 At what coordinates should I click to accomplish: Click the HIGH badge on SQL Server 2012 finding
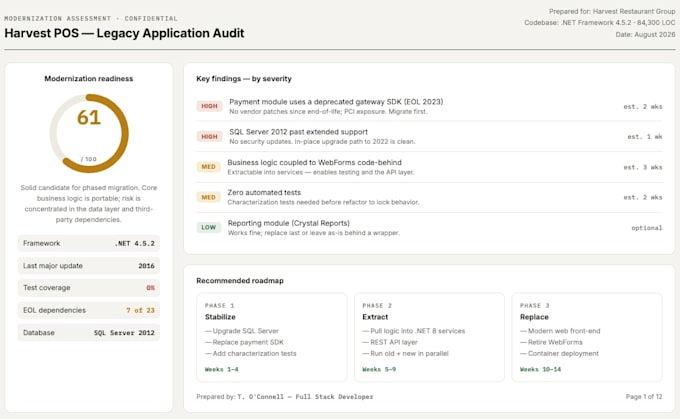[209, 137]
